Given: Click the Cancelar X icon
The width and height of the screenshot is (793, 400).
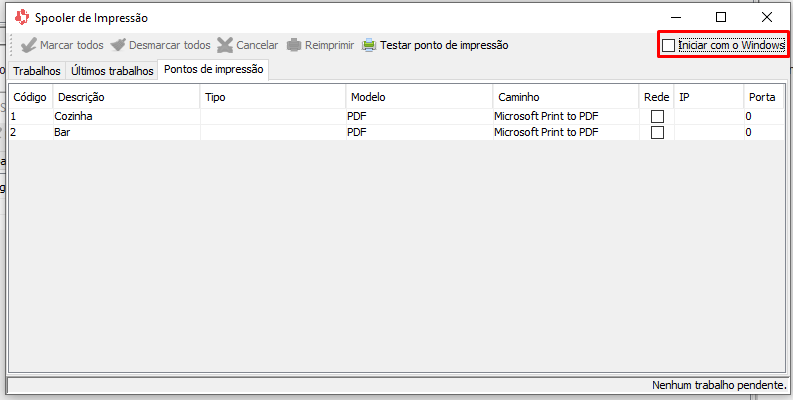Looking at the screenshot, I should point(225,45).
